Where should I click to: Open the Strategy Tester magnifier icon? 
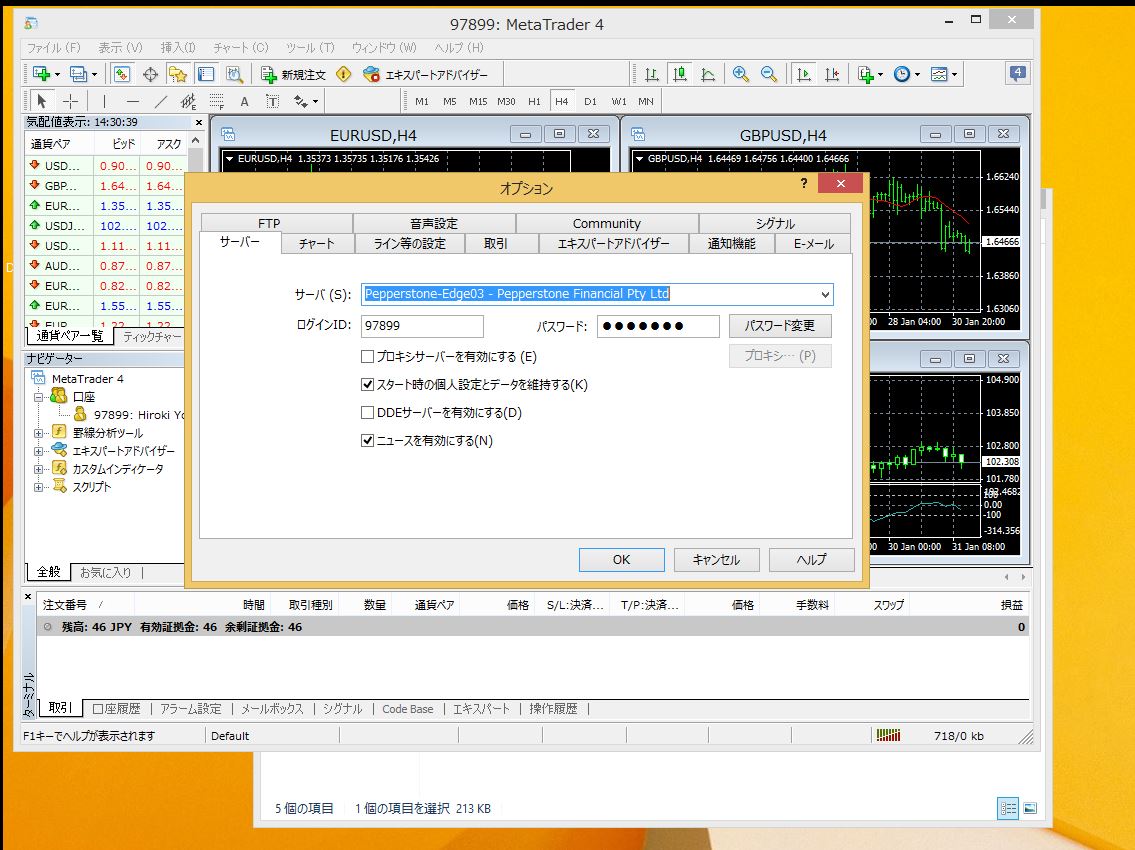pos(234,74)
